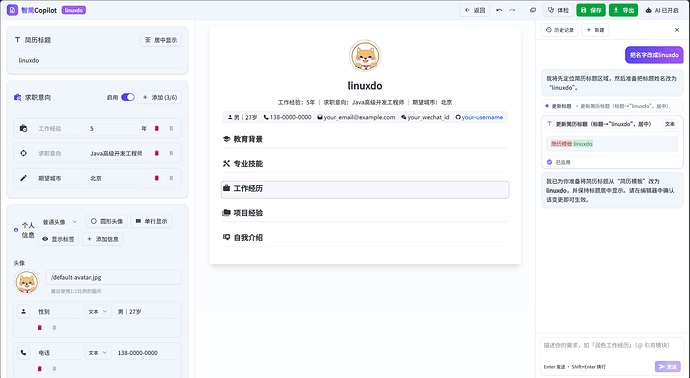The image size is (690, 378).
Task: Open the 普通头像 avatar style dropdown
Action: pyautogui.click(x=59, y=222)
